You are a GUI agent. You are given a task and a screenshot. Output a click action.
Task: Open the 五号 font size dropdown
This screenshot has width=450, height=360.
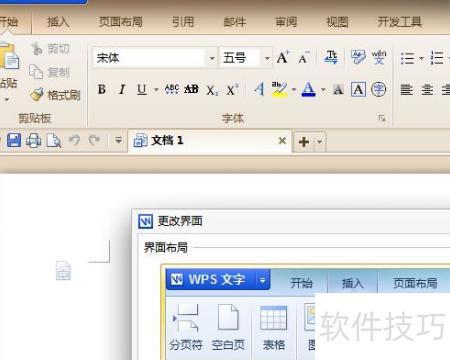point(267,58)
